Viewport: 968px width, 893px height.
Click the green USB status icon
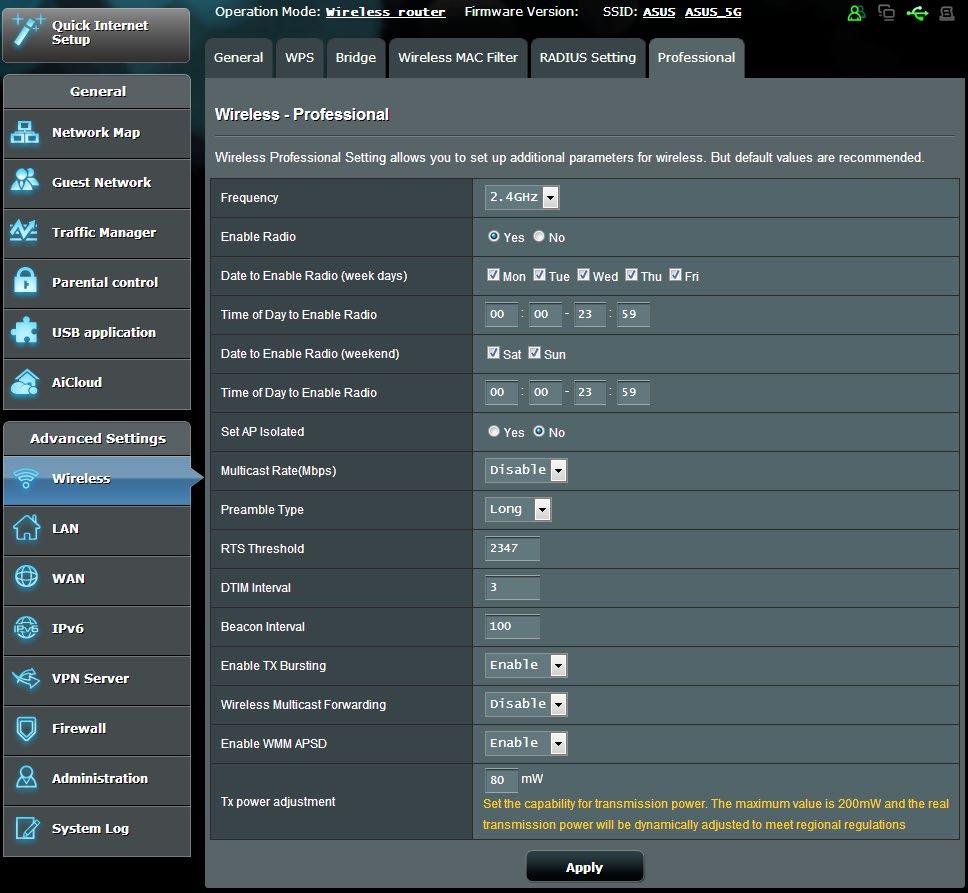point(917,12)
